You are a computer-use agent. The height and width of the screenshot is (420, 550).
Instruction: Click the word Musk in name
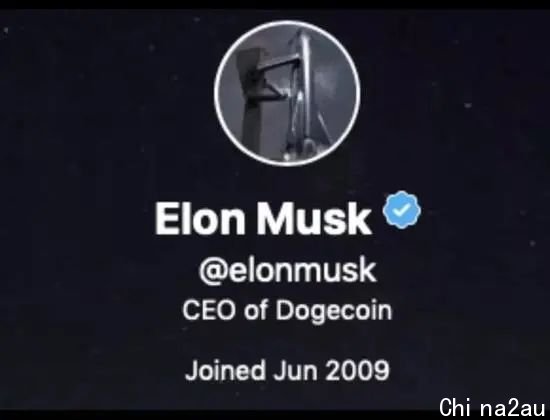[314, 218]
